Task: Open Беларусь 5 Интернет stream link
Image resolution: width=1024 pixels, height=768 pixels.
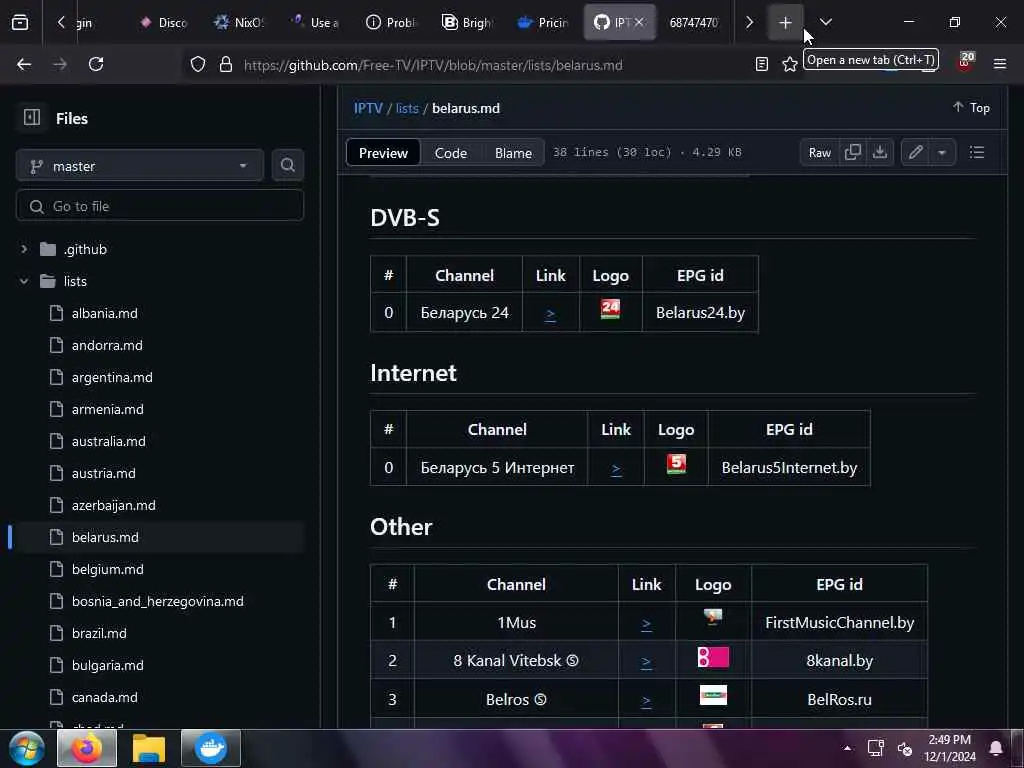Action: pos(616,468)
